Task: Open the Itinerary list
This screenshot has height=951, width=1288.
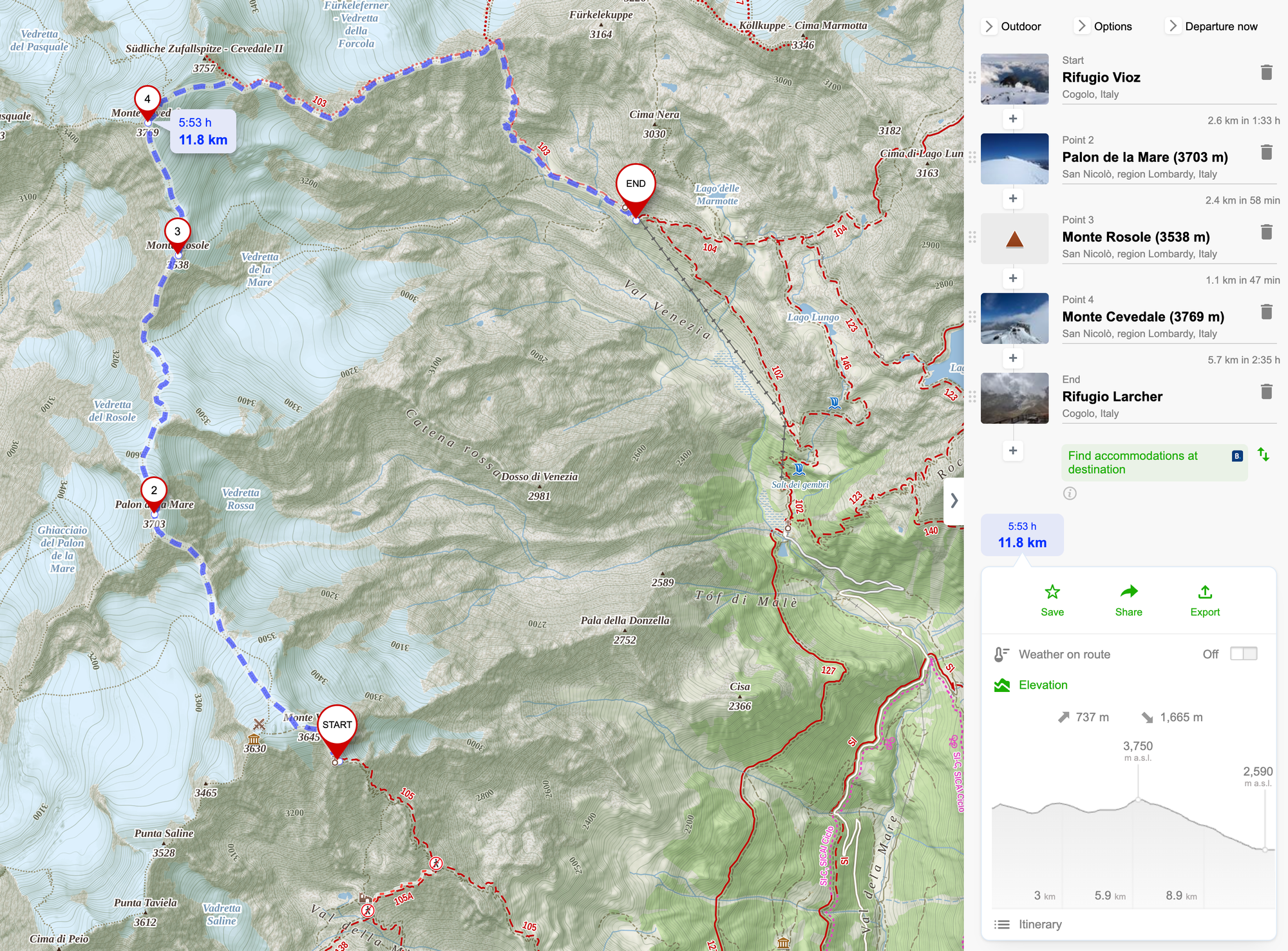Action: pos(1039,924)
